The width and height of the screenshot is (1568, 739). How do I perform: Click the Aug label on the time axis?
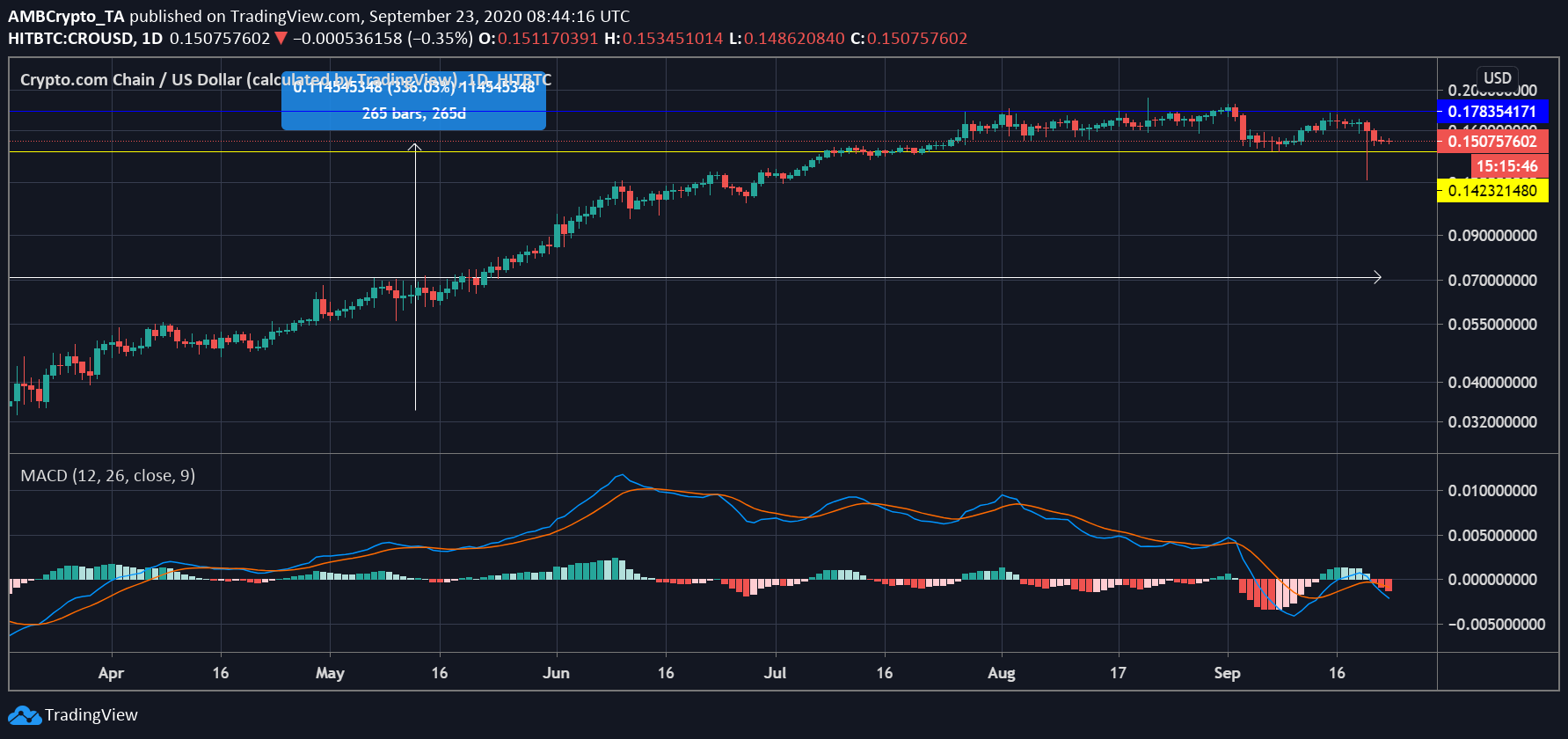point(1002,673)
